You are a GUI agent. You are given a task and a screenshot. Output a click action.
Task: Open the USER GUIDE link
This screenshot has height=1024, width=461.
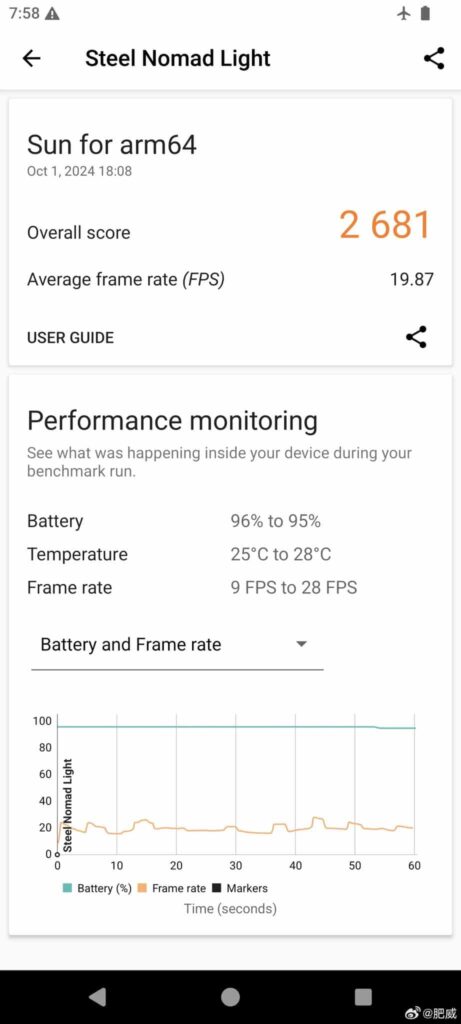coord(70,338)
